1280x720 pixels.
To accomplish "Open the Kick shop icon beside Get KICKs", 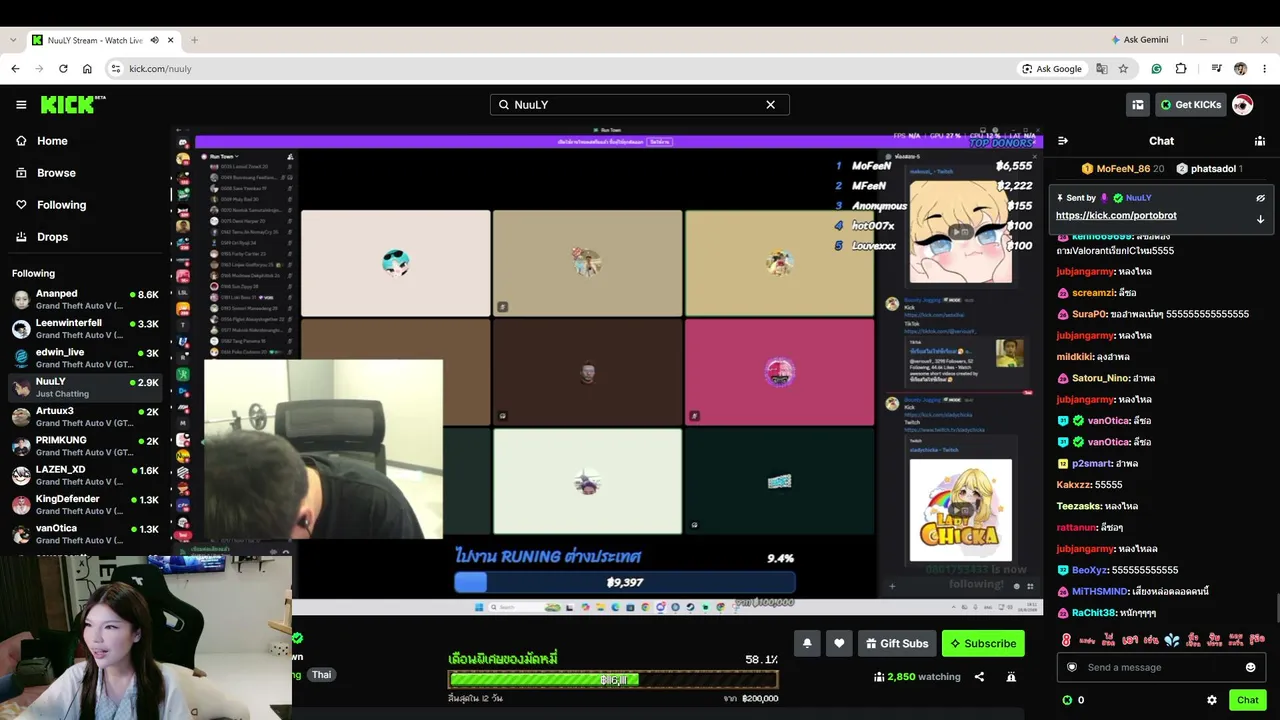I will tap(1137, 105).
